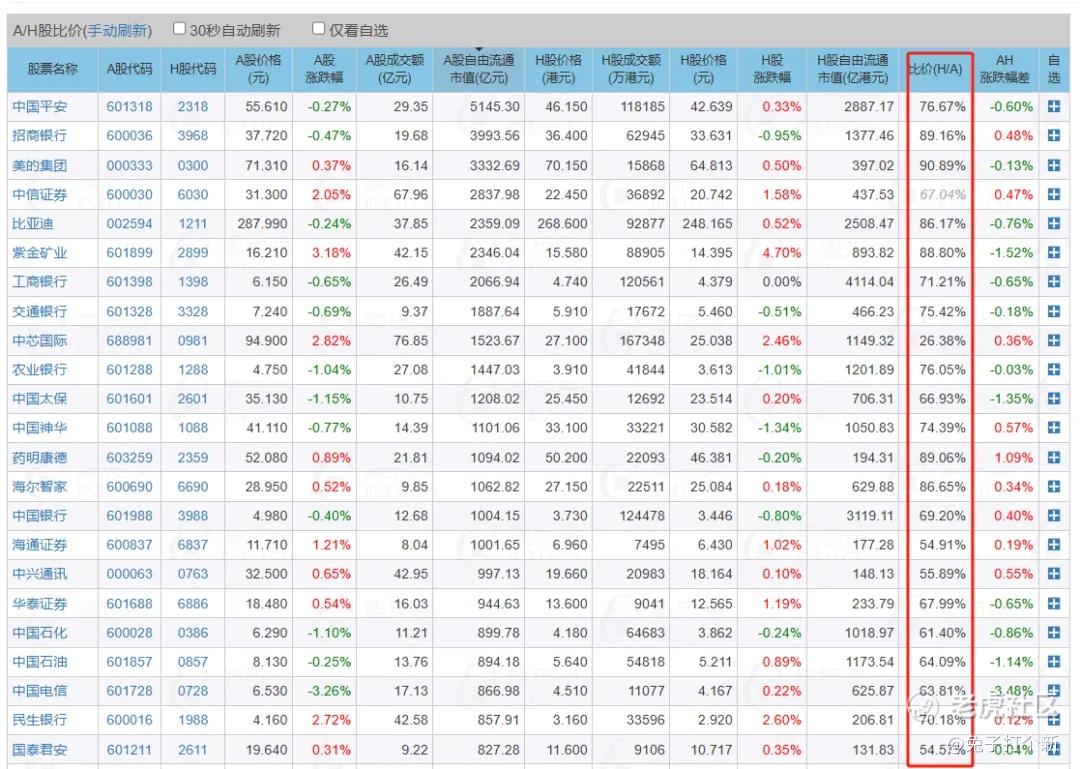Add 中国平安 to watchlist plus icon
Viewport: 1080px width, 769px height.
1053,107
